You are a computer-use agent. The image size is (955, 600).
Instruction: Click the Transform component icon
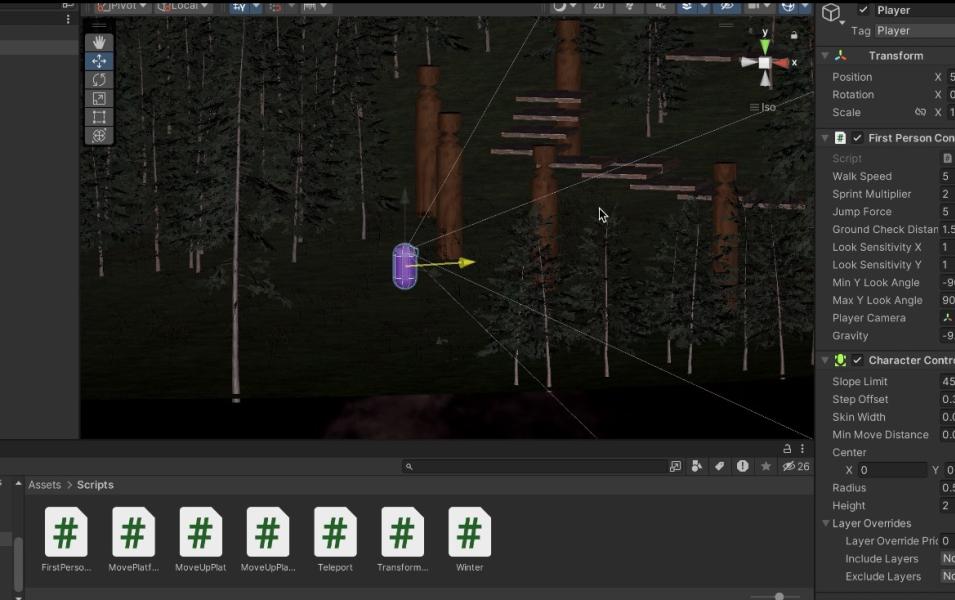tap(840, 55)
